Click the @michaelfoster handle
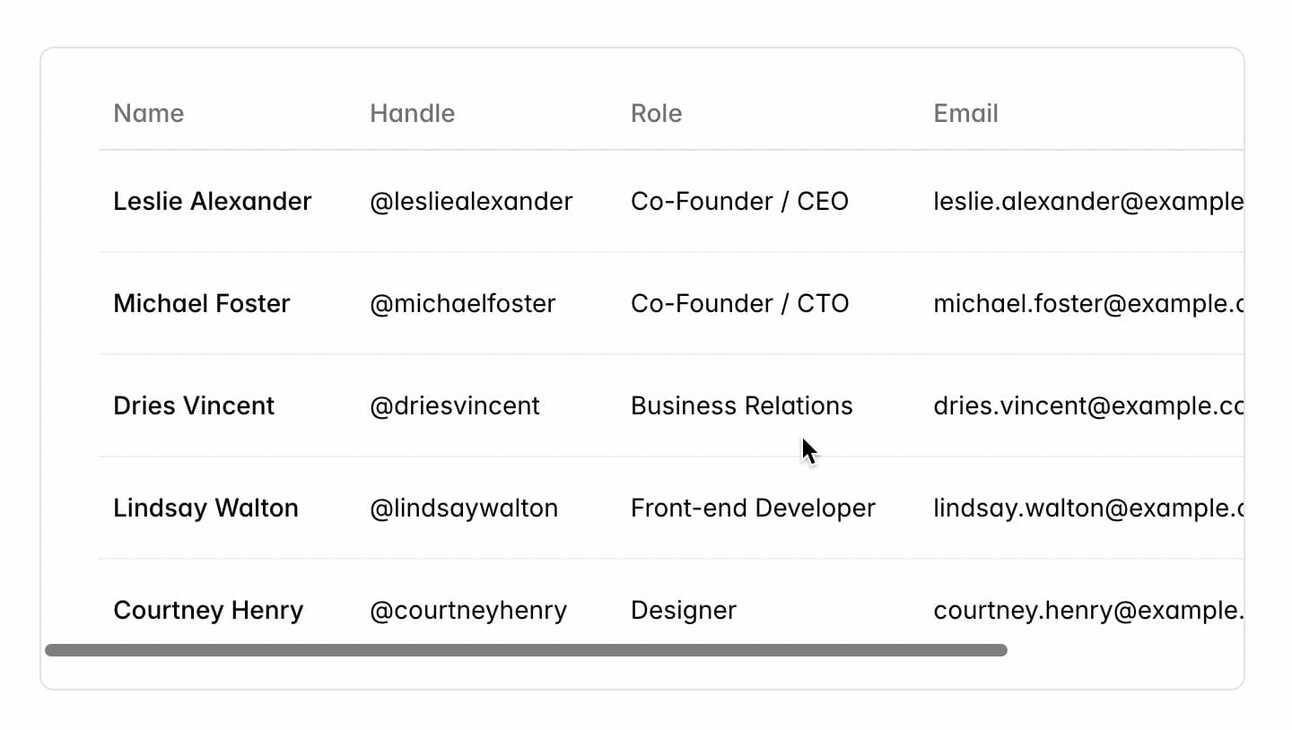1292x730 pixels. (x=463, y=303)
